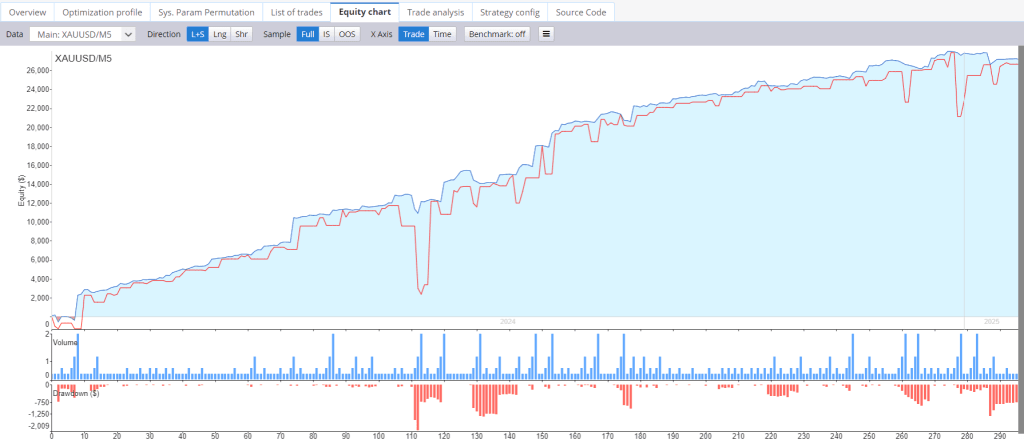Set X Axis to Trade
The width and height of the screenshot is (1024, 440).
[x=413, y=34]
